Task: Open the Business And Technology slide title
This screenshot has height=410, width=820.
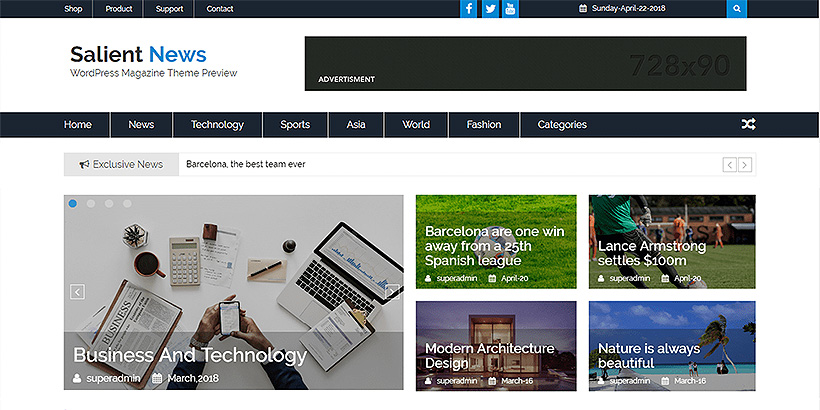Action: click(x=190, y=355)
